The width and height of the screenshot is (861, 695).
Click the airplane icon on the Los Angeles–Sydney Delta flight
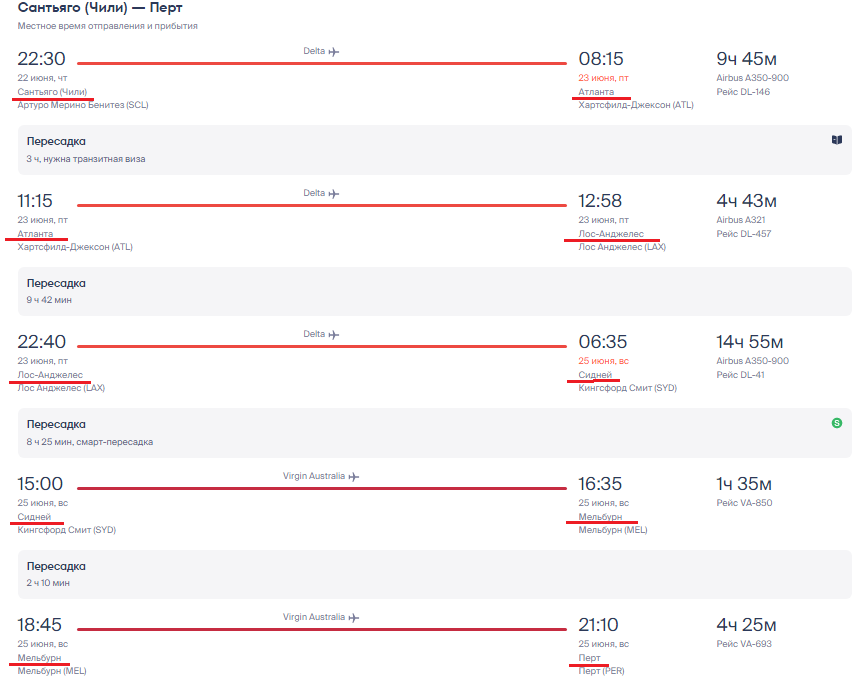(334, 334)
